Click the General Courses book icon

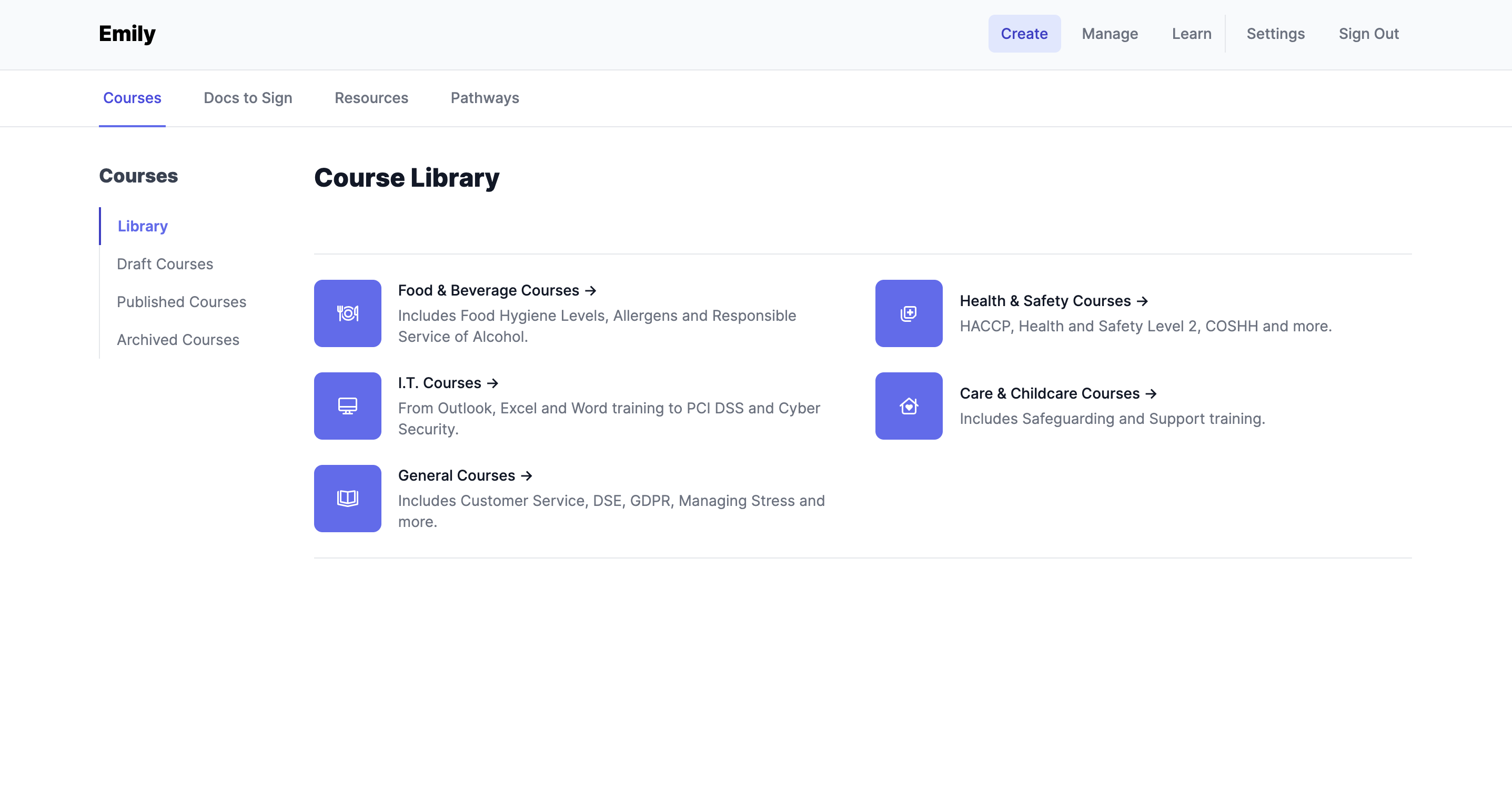(x=347, y=499)
